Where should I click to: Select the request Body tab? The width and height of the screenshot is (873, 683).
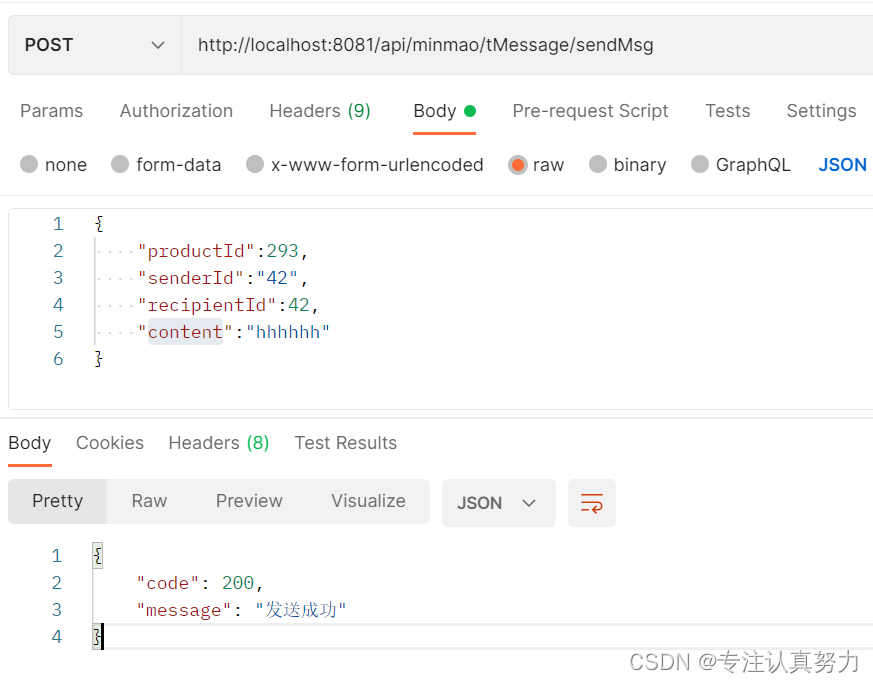[444, 111]
